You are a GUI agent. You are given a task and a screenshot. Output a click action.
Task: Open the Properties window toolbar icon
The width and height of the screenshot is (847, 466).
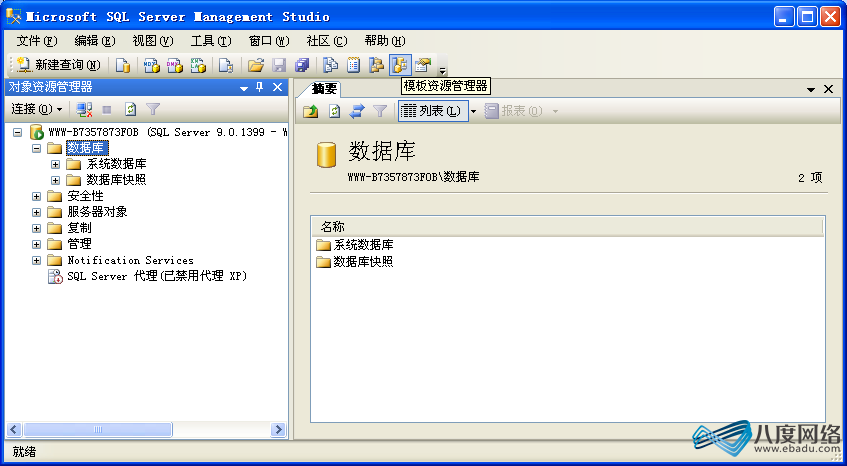point(423,65)
